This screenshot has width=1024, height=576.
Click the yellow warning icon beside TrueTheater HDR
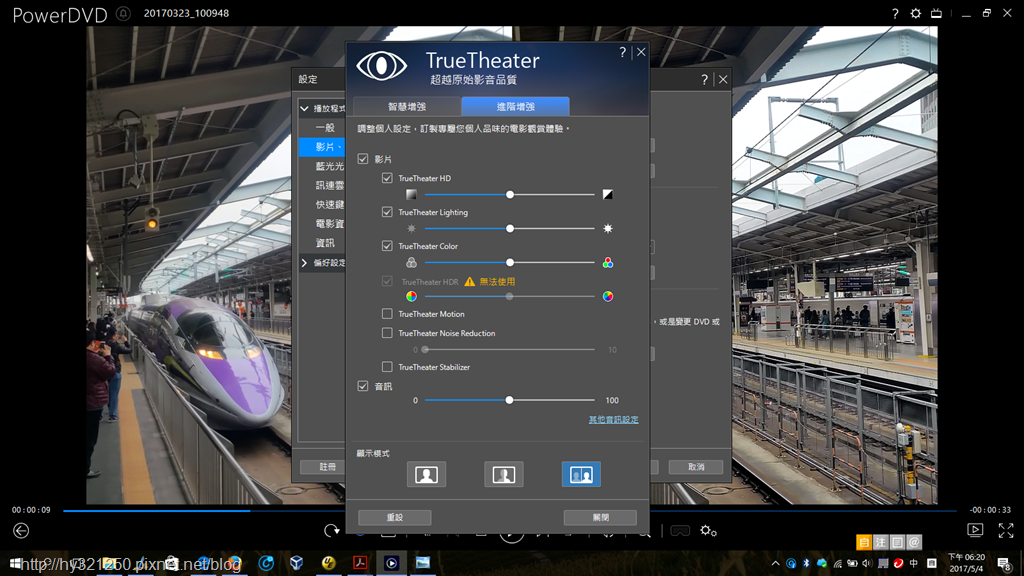pyautogui.click(x=470, y=281)
